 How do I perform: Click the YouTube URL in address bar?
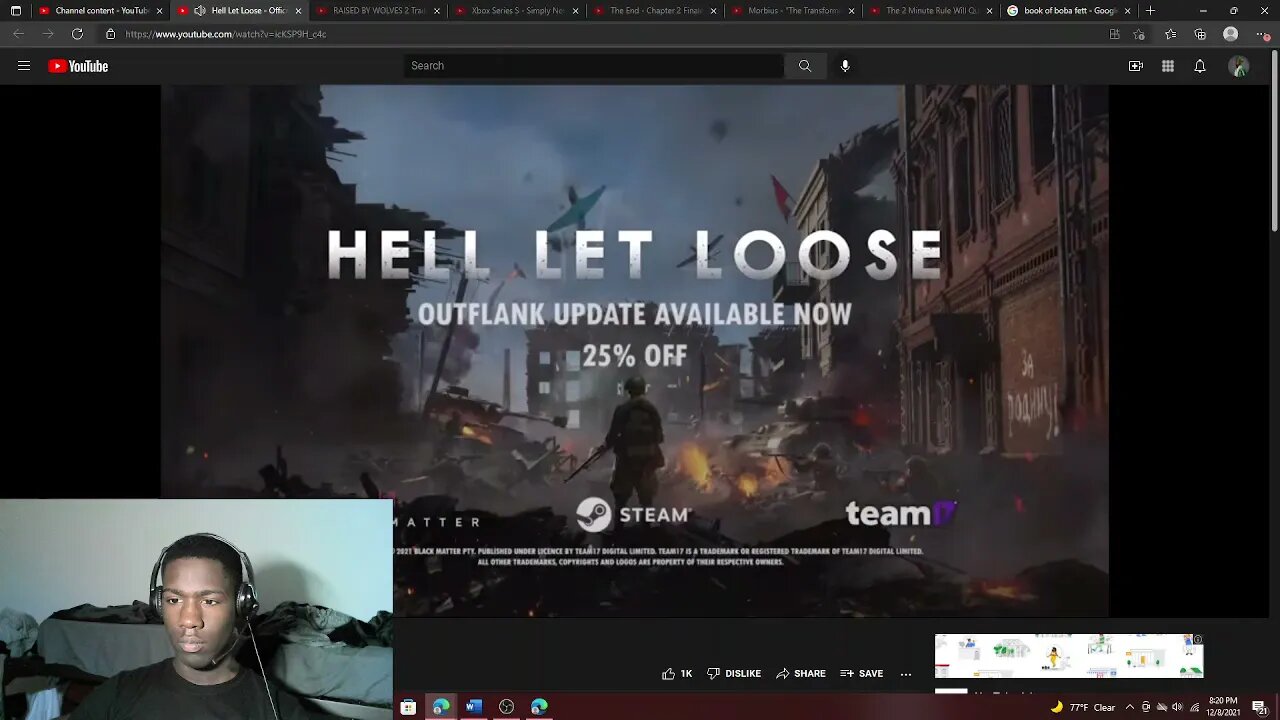(x=226, y=34)
